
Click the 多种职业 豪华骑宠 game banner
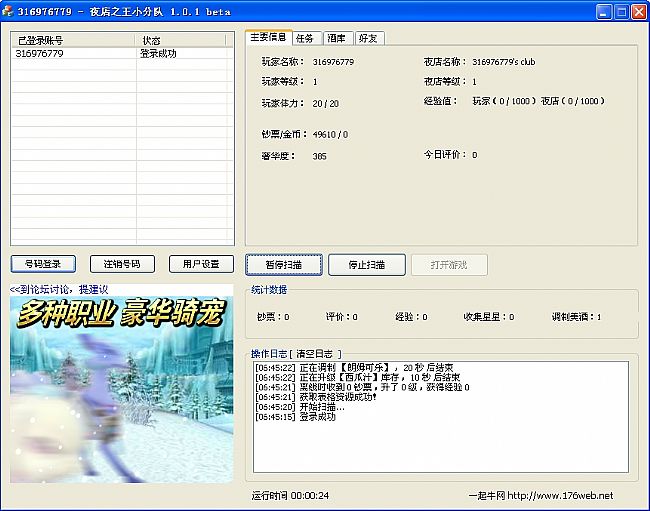pyautogui.click(x=122, y=390)
